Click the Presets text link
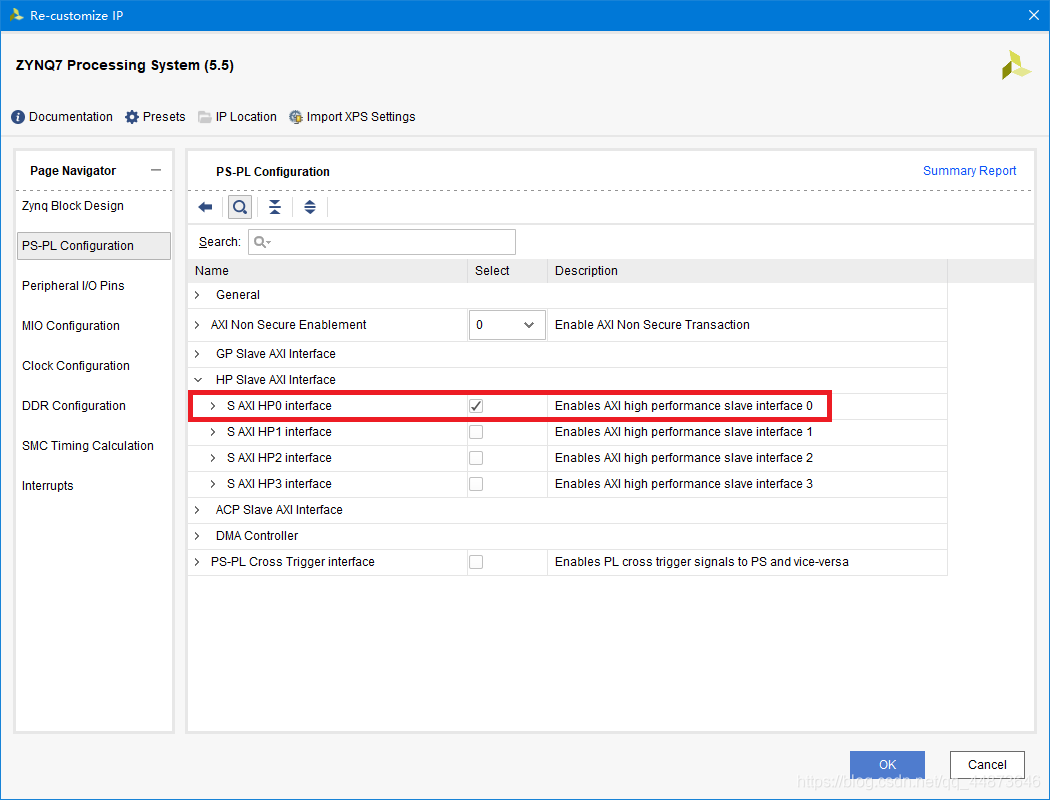This screenshot has height=800, width=1050. pyautogui.click(x=164, y=117)
